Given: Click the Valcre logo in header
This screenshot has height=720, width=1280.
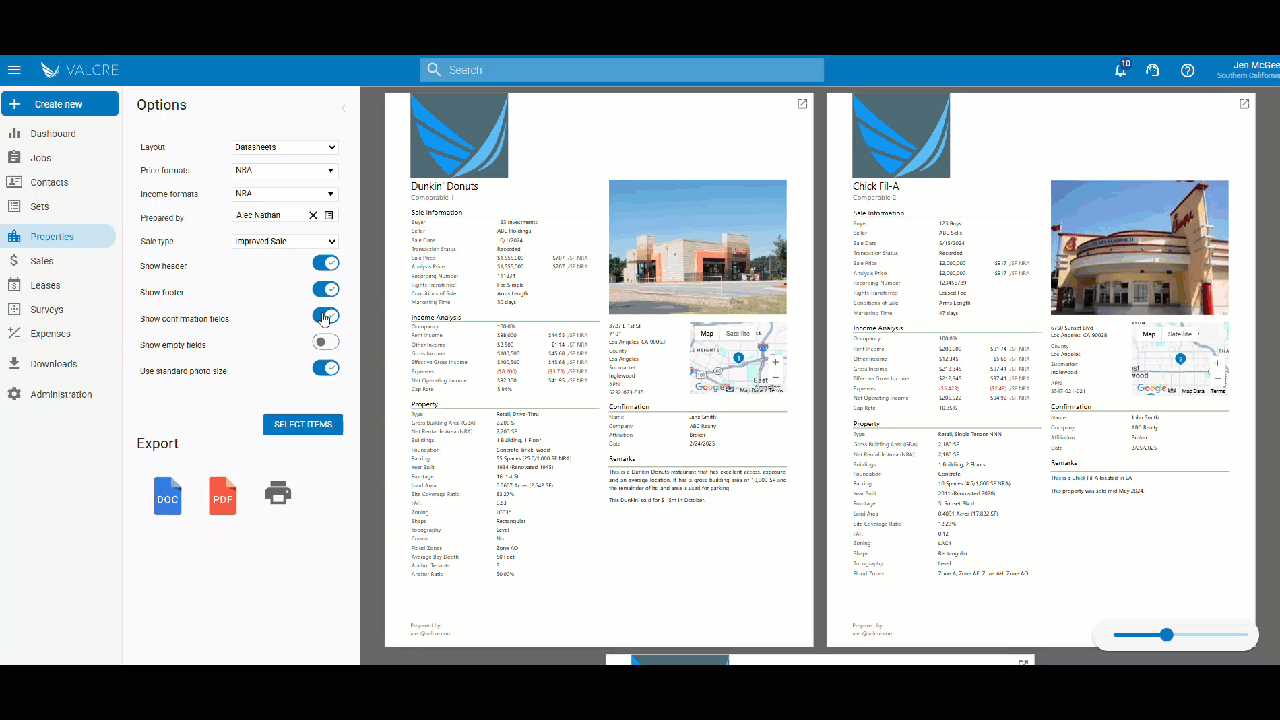Looking at the screenshot, I should tap(79, 70).
